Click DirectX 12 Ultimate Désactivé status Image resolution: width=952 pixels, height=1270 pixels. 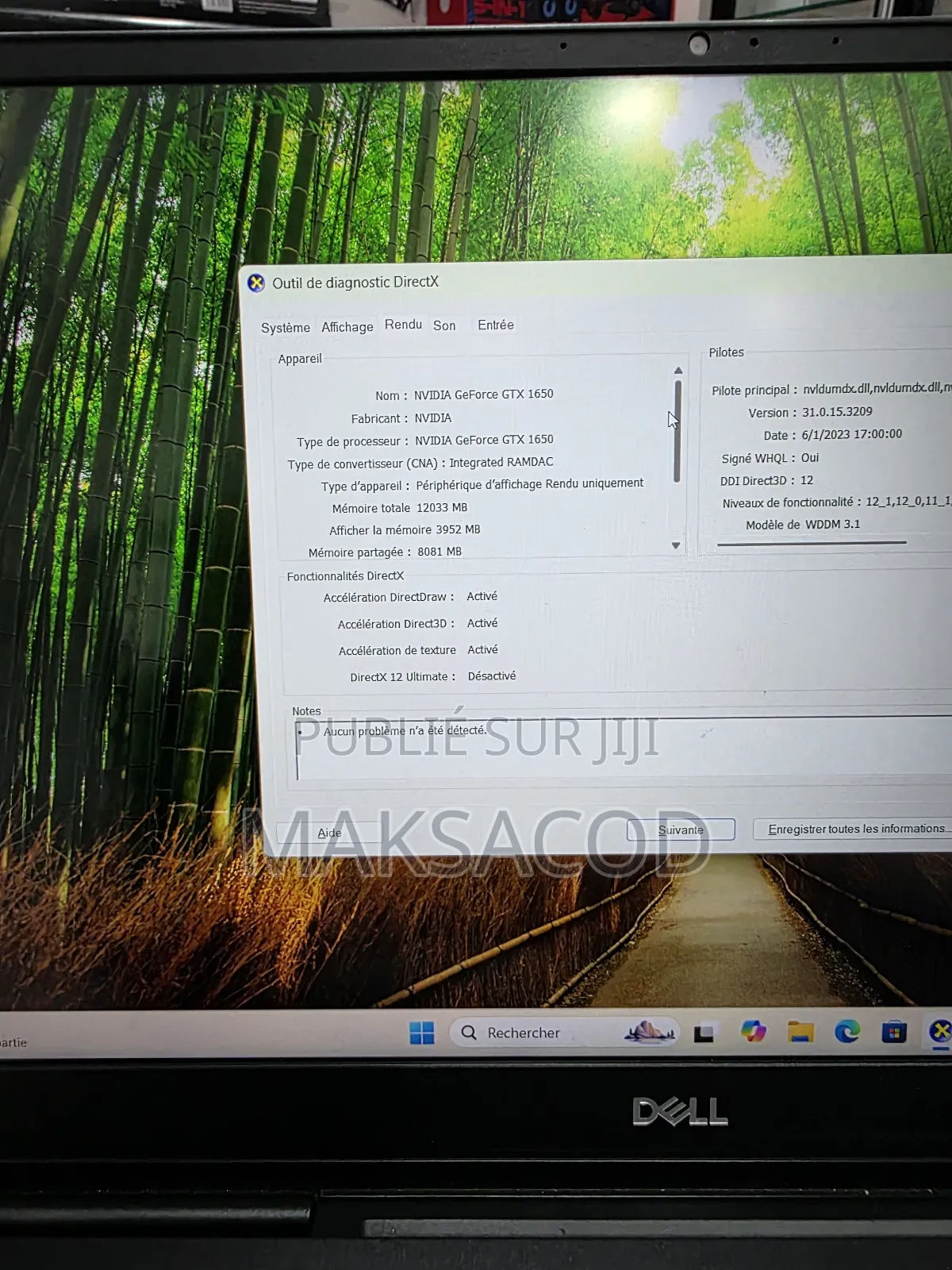(x=492, y=676)
